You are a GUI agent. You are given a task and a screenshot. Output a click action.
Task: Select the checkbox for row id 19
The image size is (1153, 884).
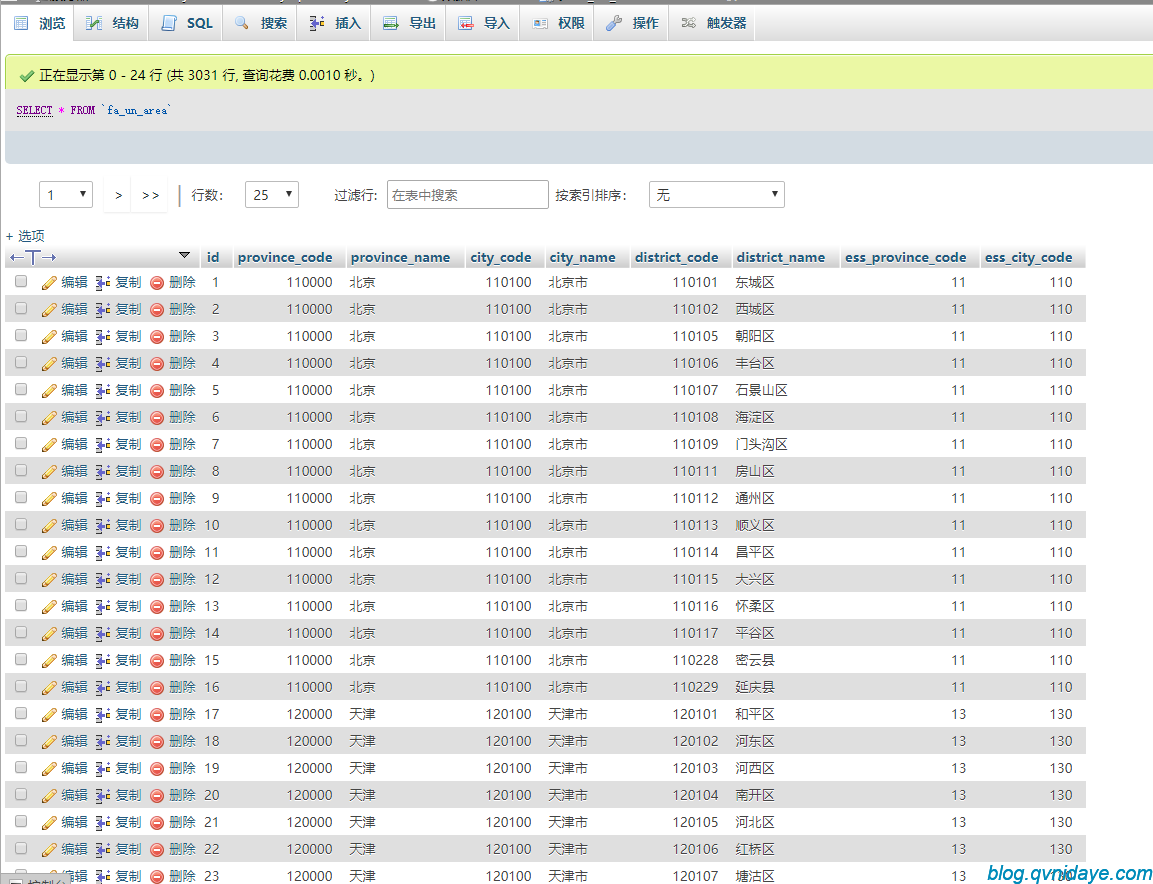coord(21,767)
